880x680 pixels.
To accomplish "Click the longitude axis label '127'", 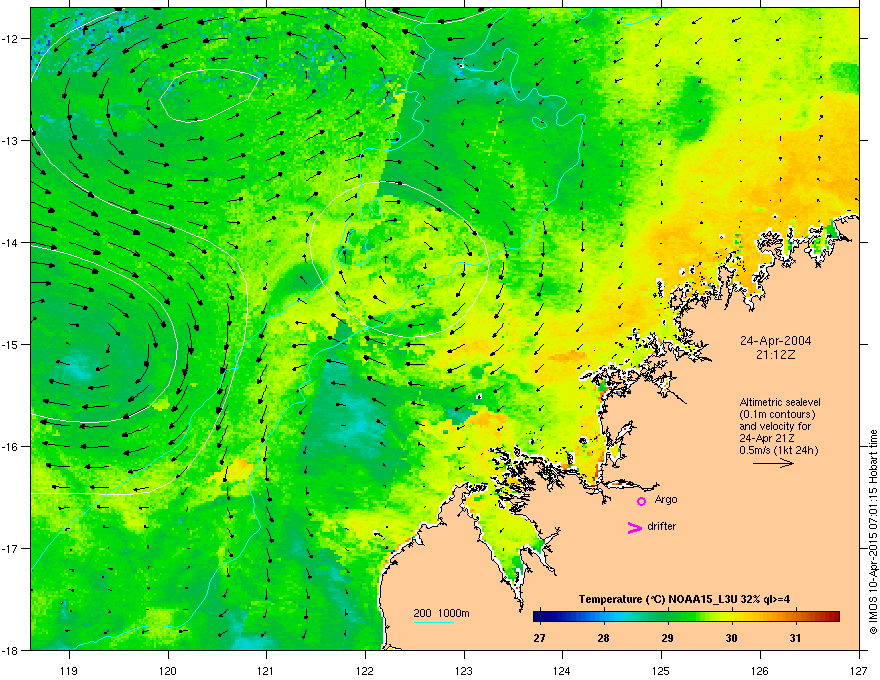I will (859, 670).
